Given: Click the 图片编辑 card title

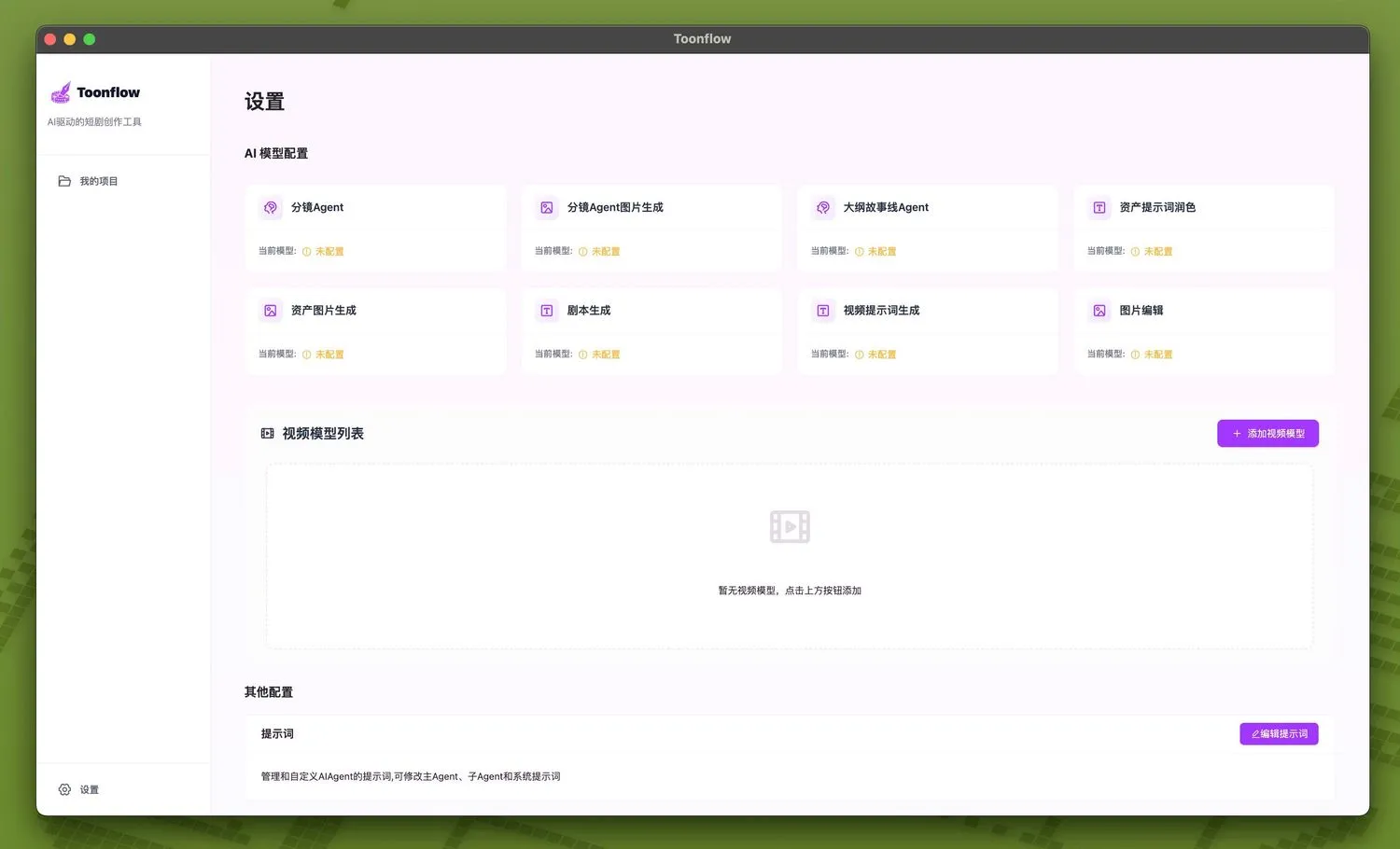Looking at the screenshot, I should click(x=1141, y=311).
